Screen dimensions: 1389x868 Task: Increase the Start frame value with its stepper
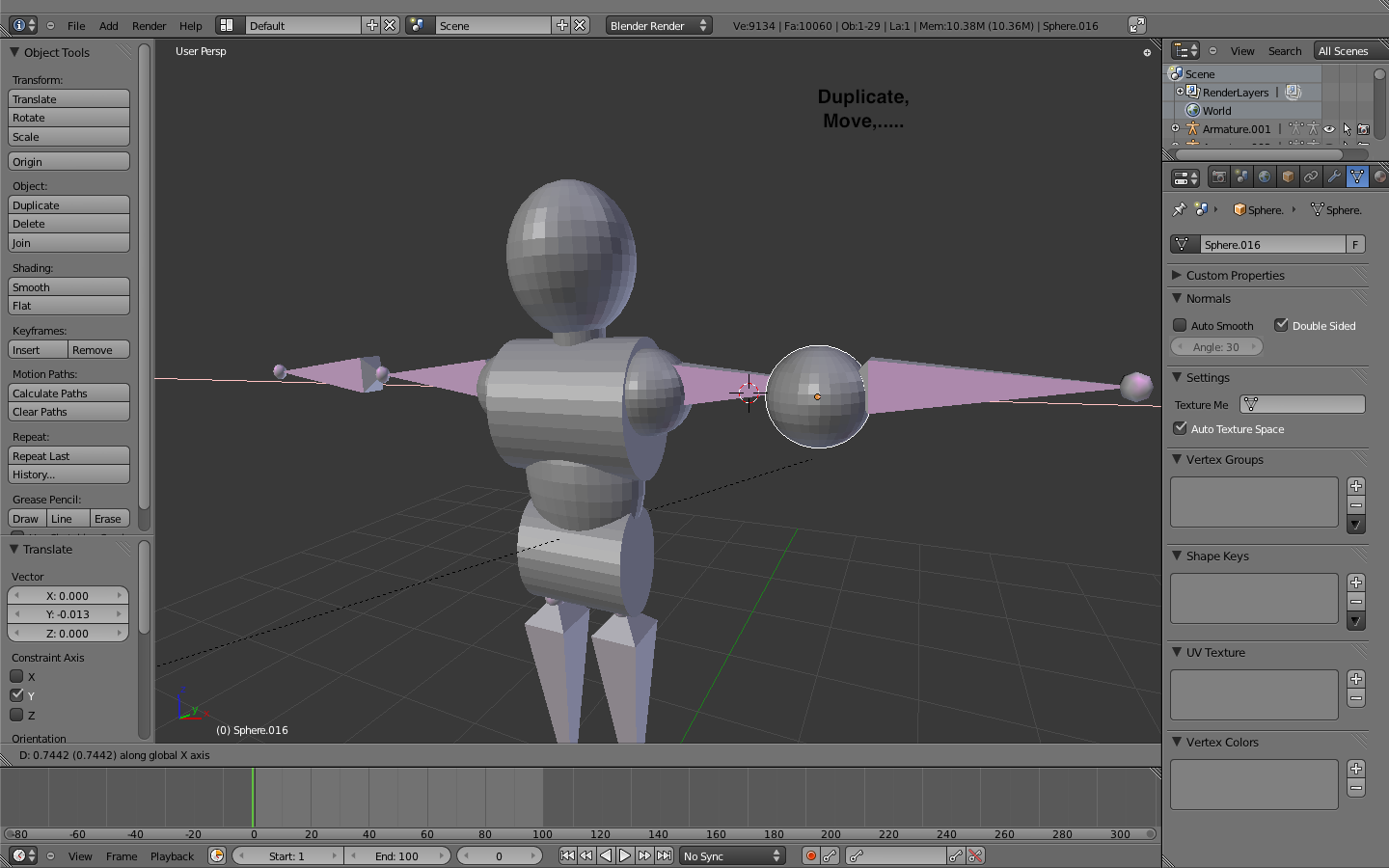click(x=337, y=855)
